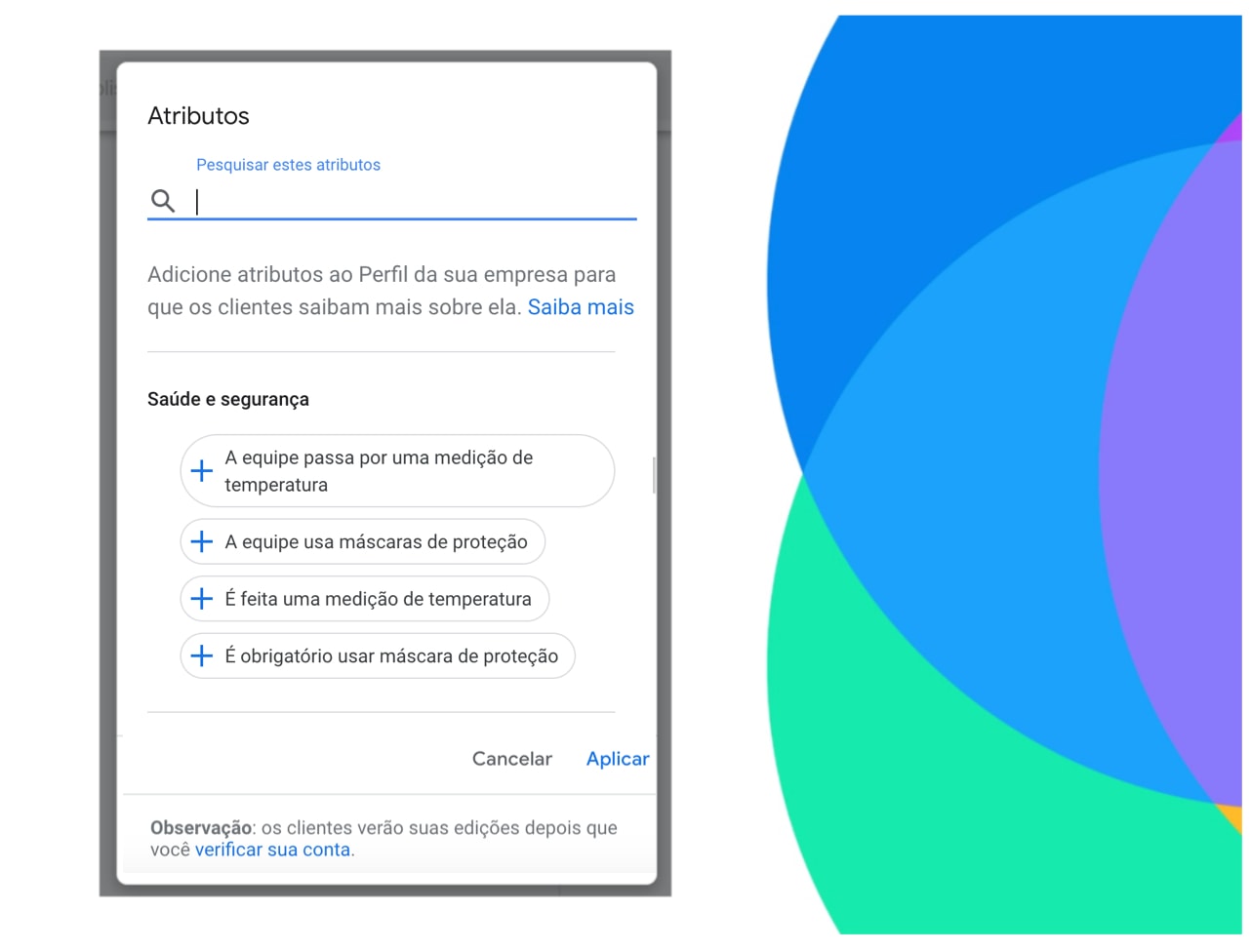
Task: Click the magnifying glass search icon
Action: [x=163, y=201]
